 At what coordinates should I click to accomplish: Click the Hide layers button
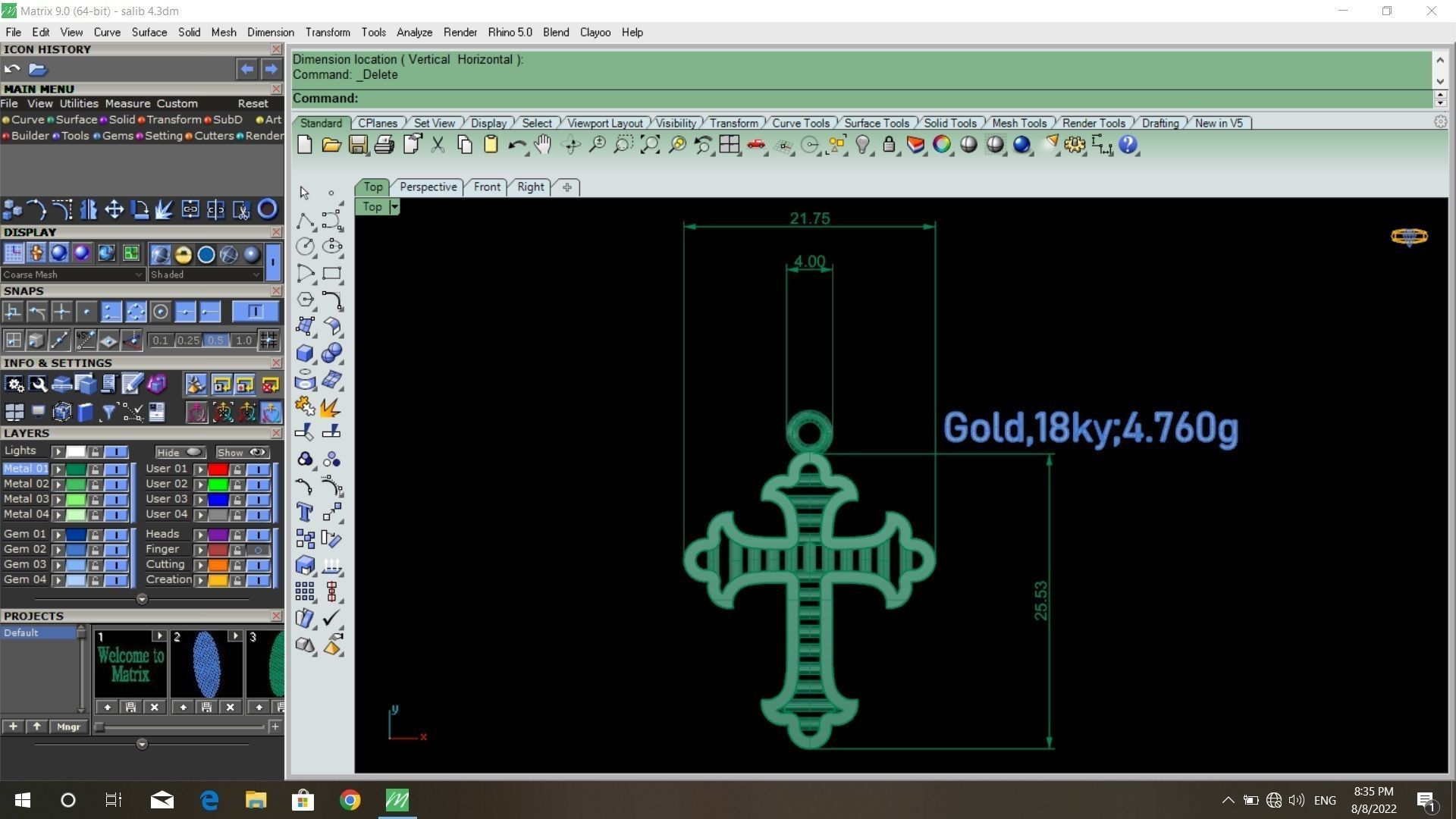pos(180,452)
